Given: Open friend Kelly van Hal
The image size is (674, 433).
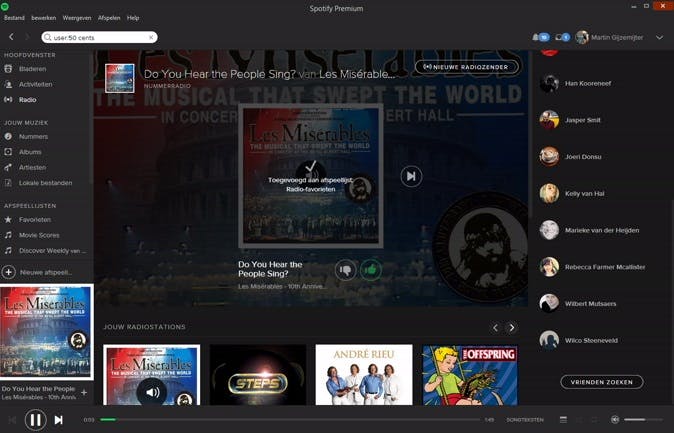Looking at the screenshot, I should (x=585, y=193).
